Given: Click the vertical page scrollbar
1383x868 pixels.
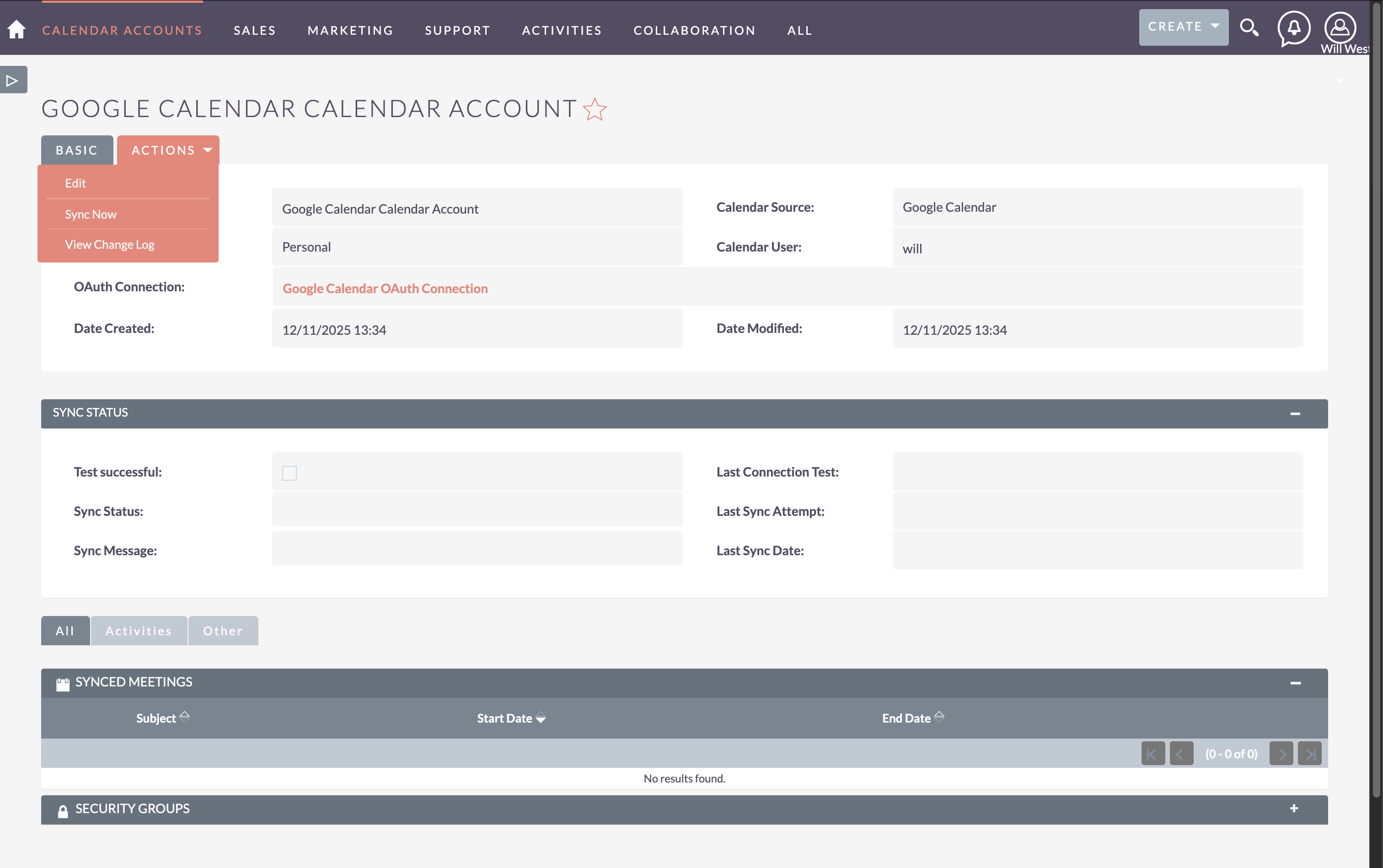Looking at the screenshot, I should pos(1376,402).
